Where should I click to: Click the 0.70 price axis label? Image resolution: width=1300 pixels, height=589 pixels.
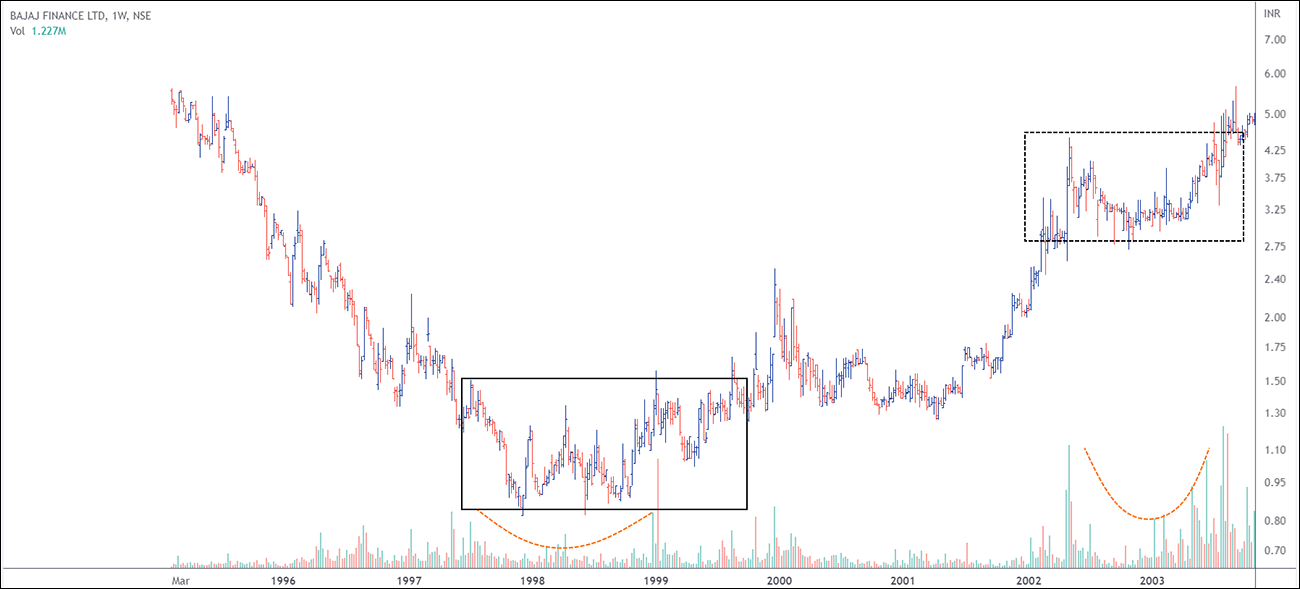tap(1274, 551)
